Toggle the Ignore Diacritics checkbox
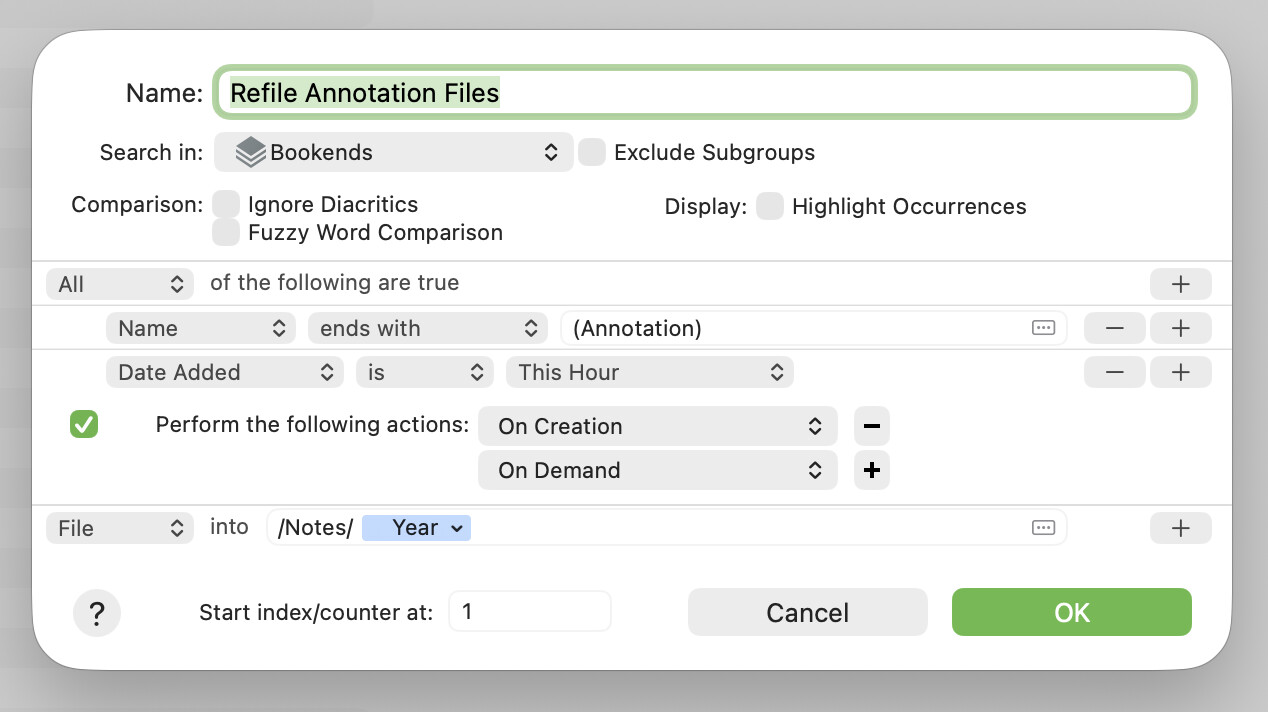The width and height of the screenshot is (1268, 712). pos(226,205)
